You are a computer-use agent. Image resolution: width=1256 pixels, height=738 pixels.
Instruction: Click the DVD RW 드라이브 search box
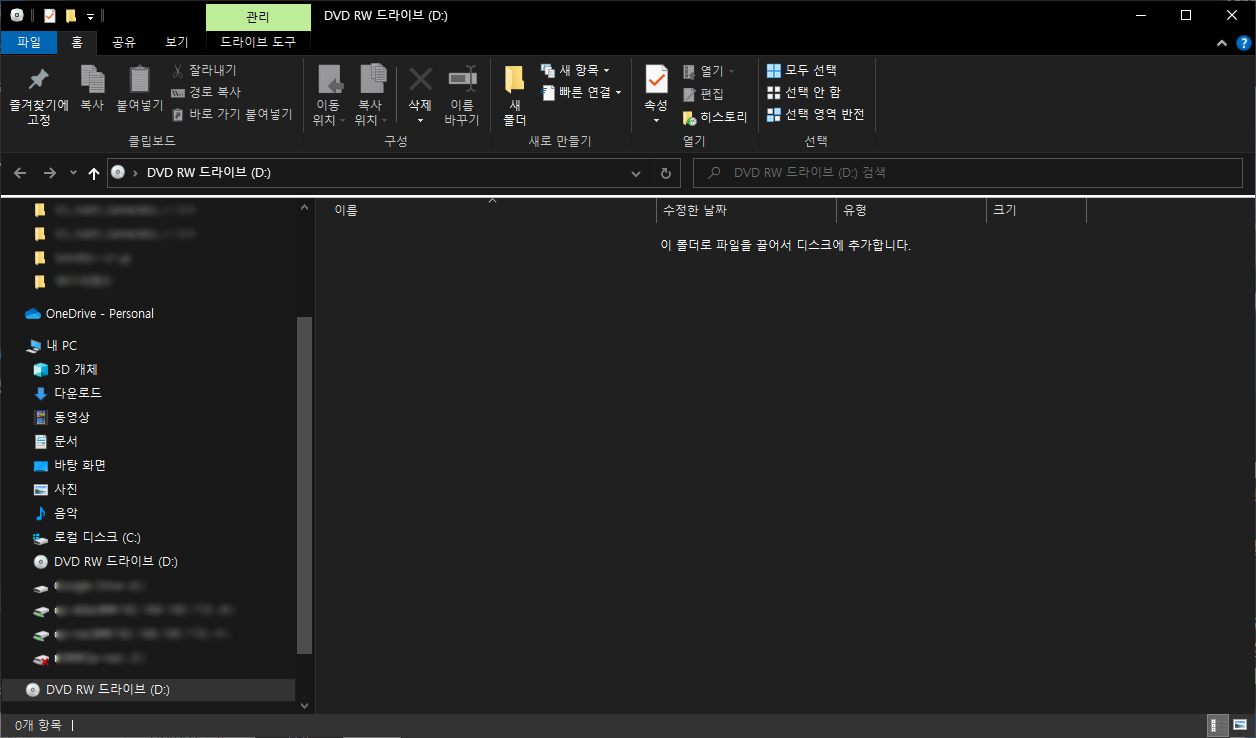click(x=967, y=173)
